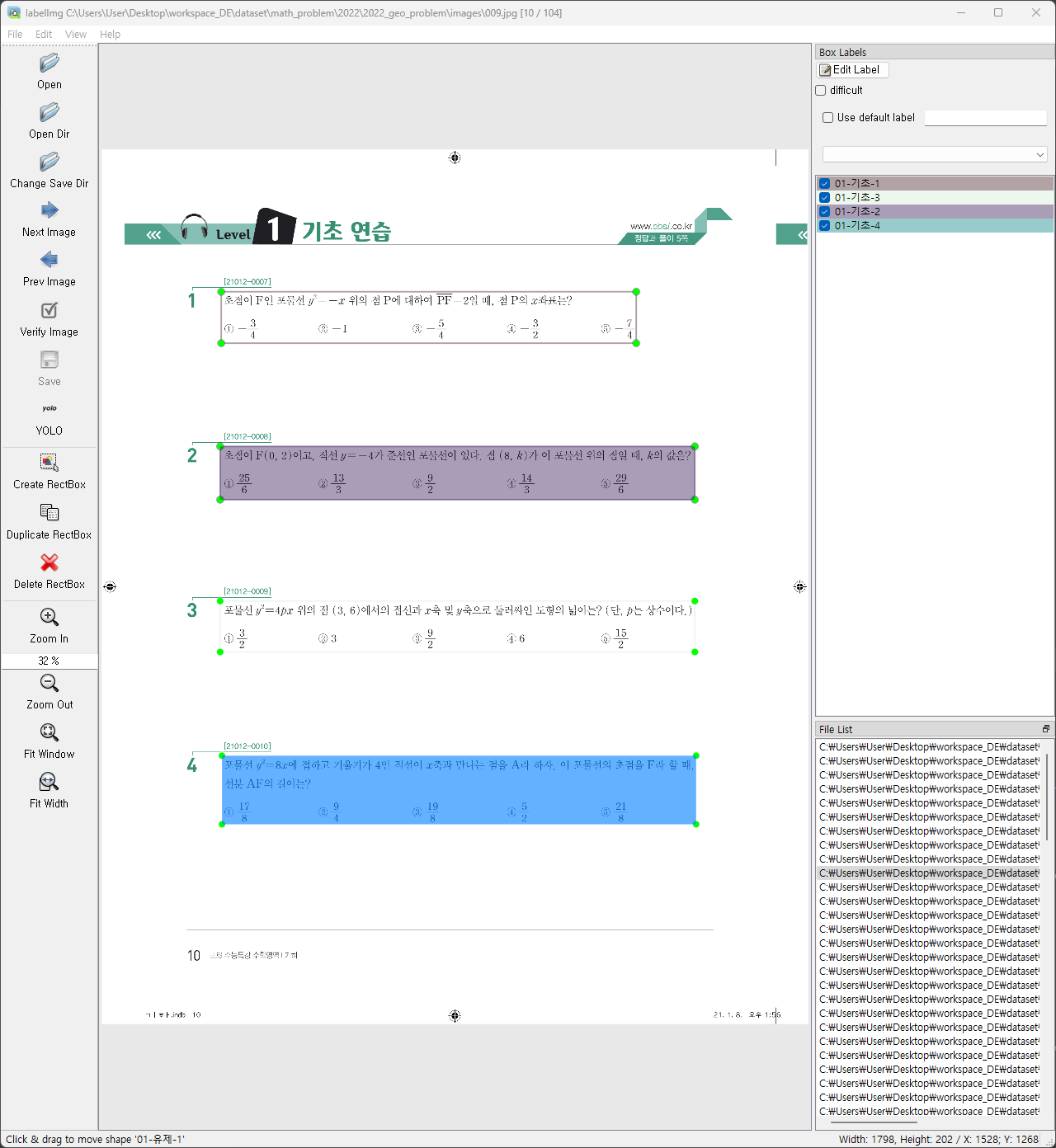Open the default label dropdown list

coord(1039,154)
